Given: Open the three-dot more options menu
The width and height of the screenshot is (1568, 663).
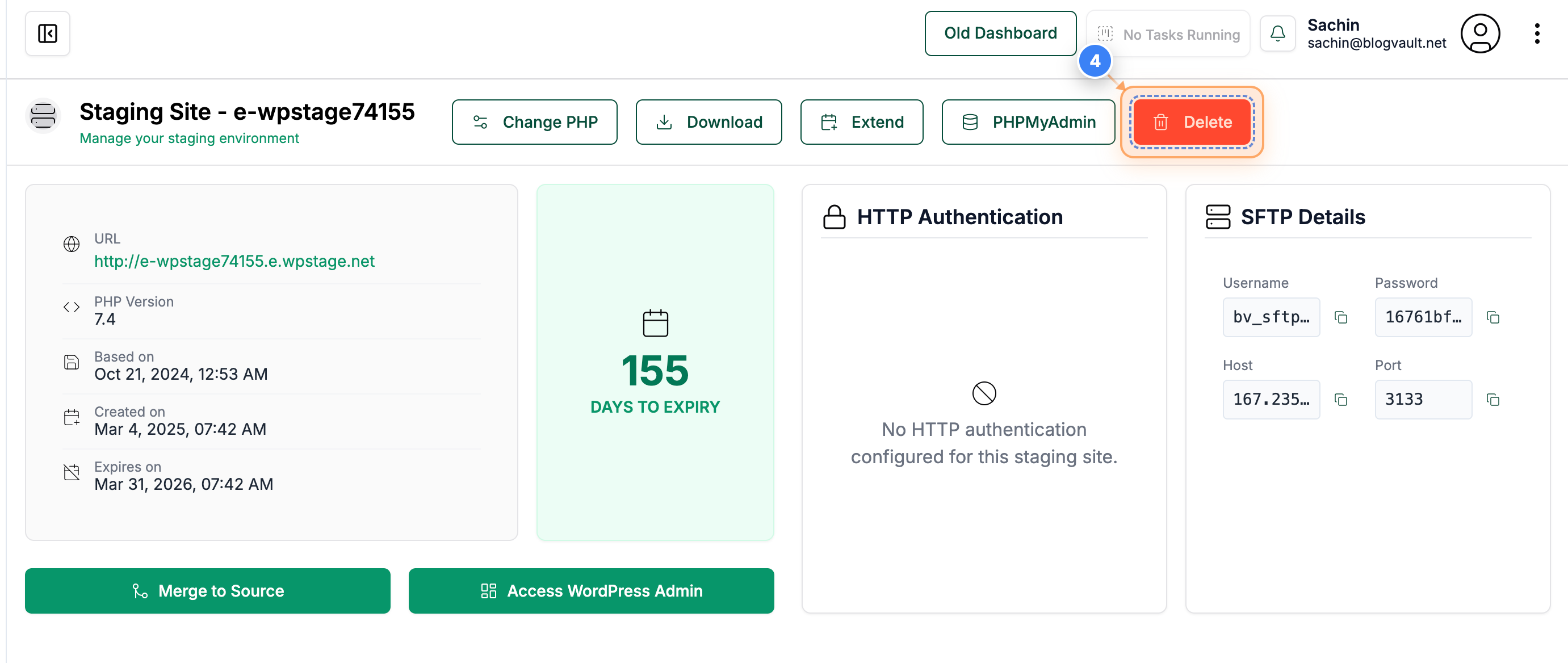Looking at the screenshot, I should point(1537,33).
